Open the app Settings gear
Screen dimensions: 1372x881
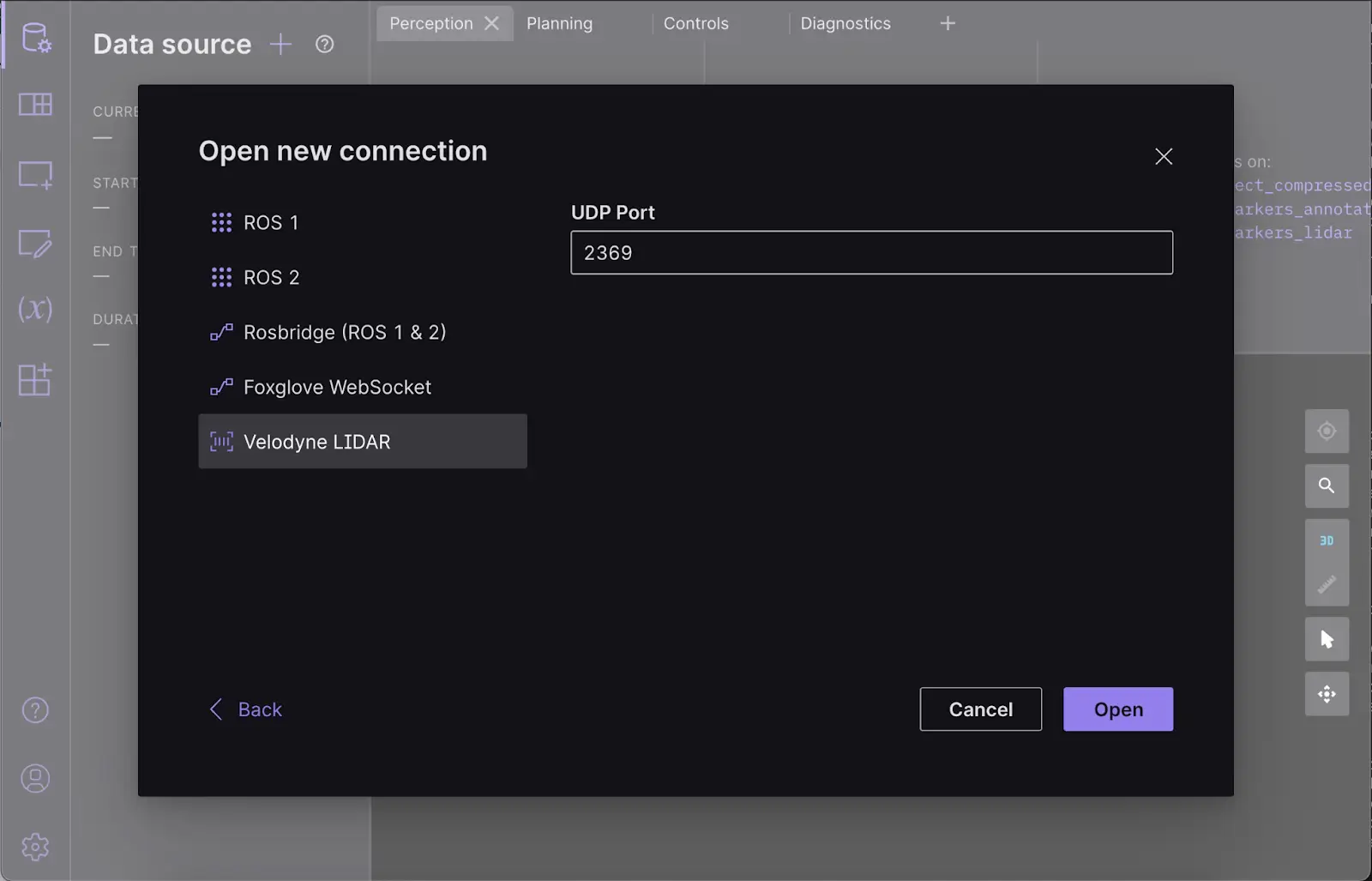[x=34, y=847]
